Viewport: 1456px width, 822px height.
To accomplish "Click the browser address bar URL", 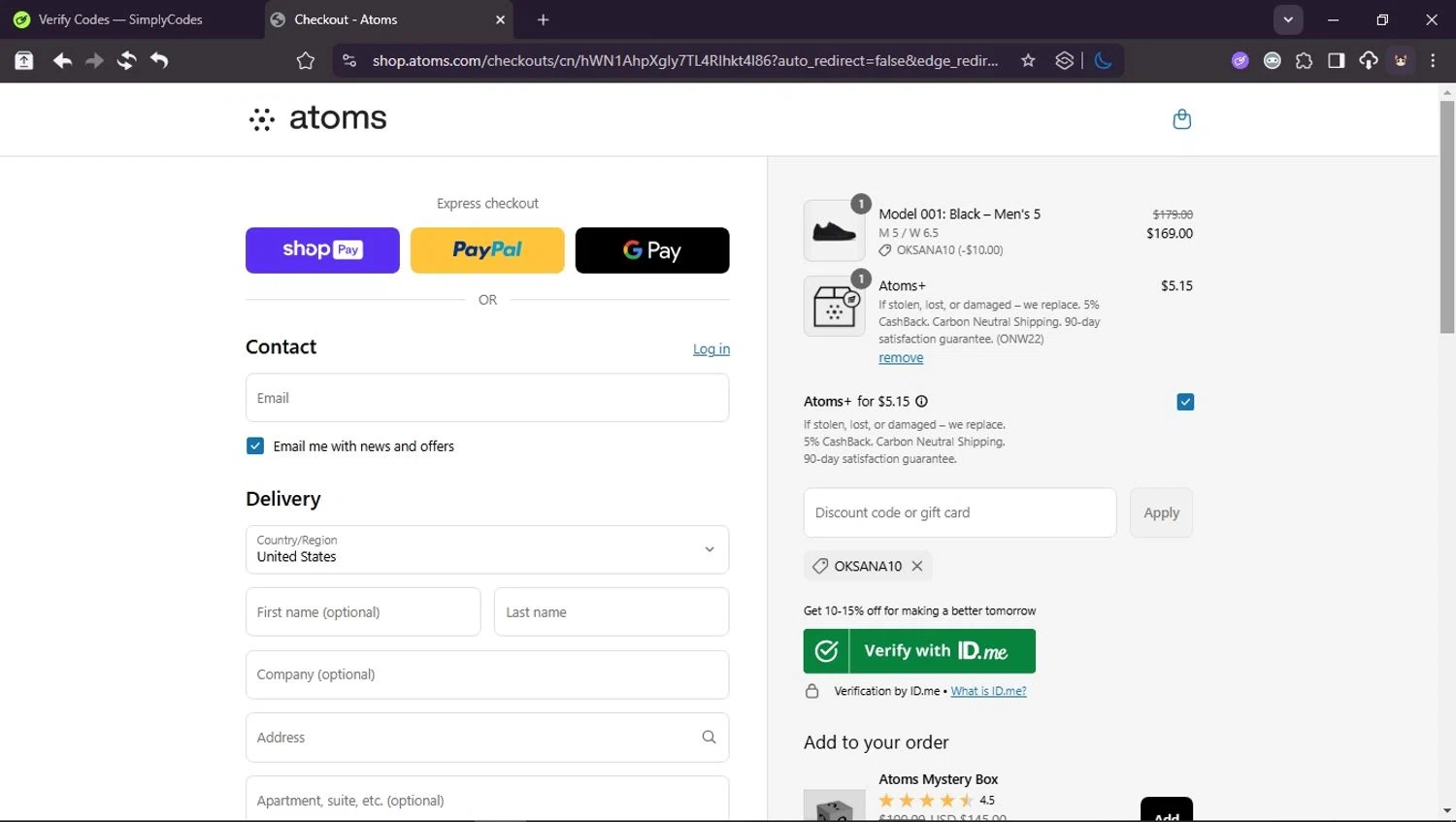I will click(x=685, y=60).
